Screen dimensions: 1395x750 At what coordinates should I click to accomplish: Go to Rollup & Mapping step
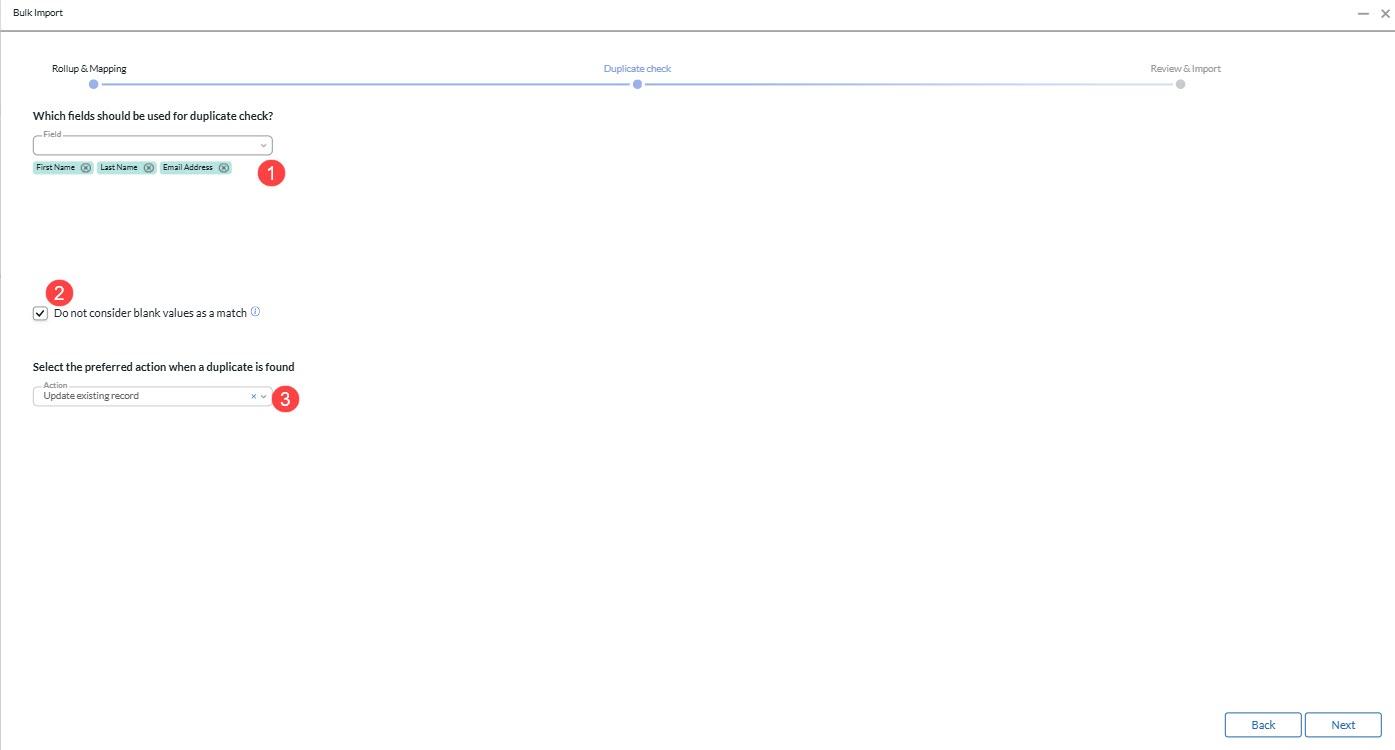click(x=89, y=69)
